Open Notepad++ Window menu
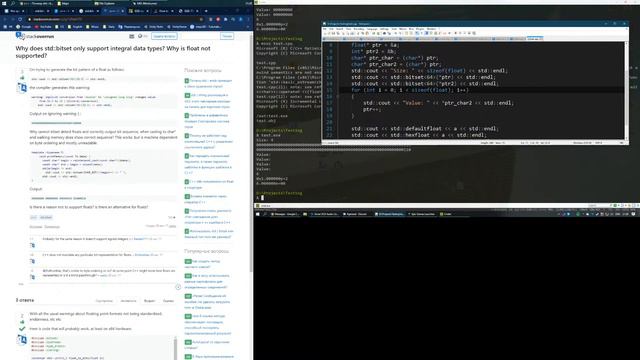Image resolution: width=640 pixels, height=360 pixels. pyautogui.click(x=431, y=29)
